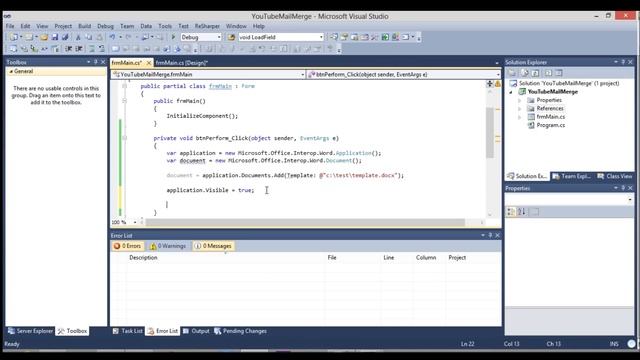Screen dimensions: 640x360
Task: Click the ReSharper warning marker icon
Action: (498, 84)
